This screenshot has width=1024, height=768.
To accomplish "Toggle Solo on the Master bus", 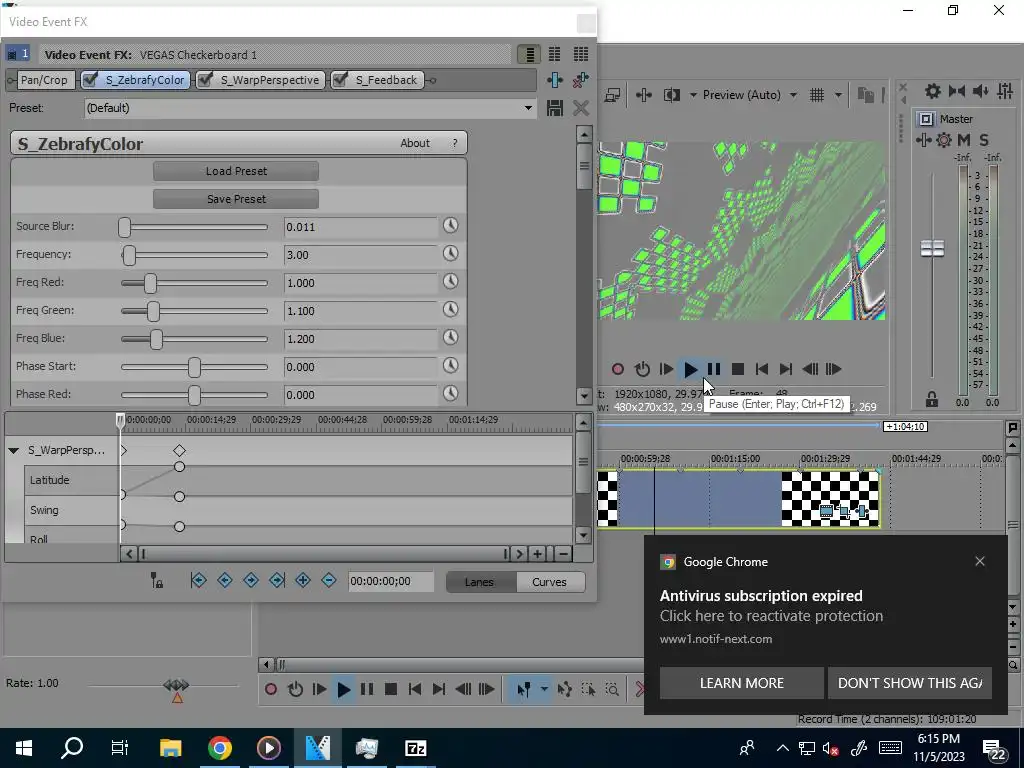I will pos(984,140).
